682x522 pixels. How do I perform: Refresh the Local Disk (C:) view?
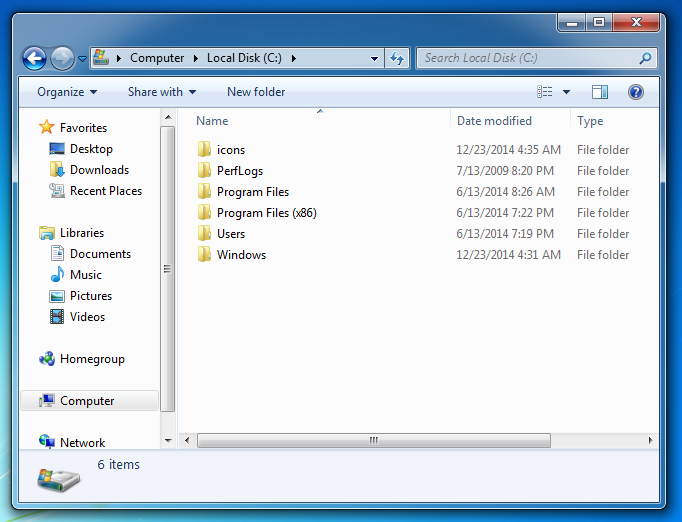397,58
